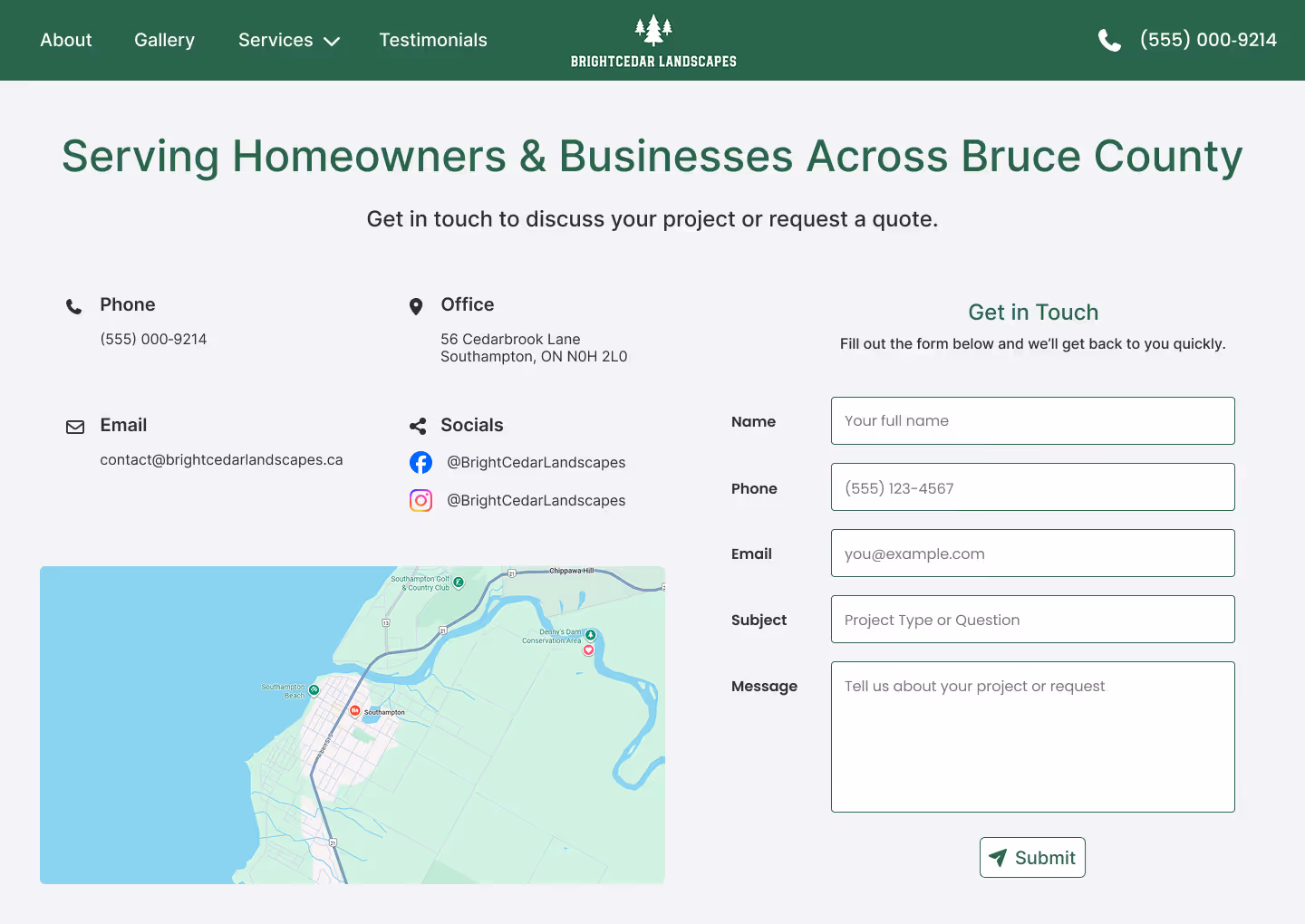Click the phone icon in the header
The height and width of the screenshot is (924, 1305).
(1109, 40)
